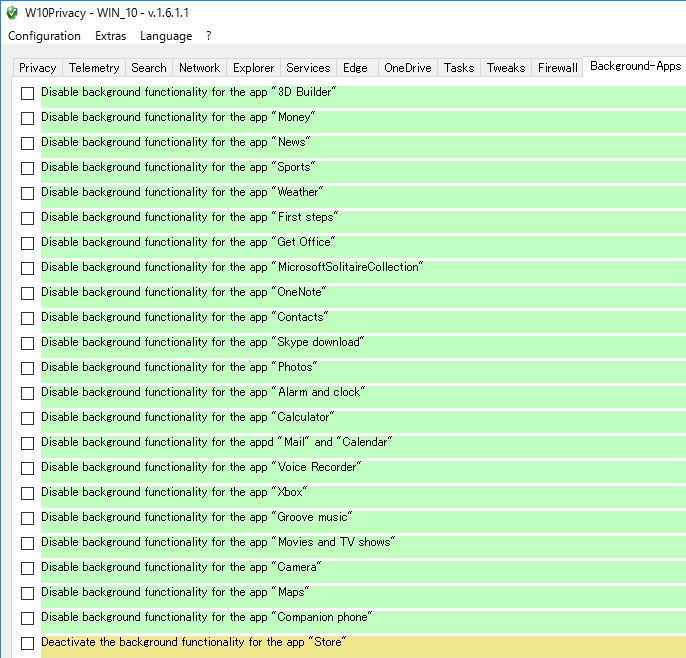Enable the Companion phone checkbox

pyautogui.click(x=27, y=618)
